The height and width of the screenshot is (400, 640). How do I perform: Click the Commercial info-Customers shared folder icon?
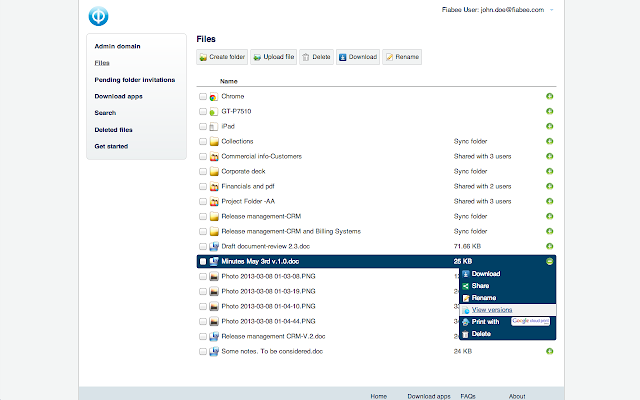214,156
